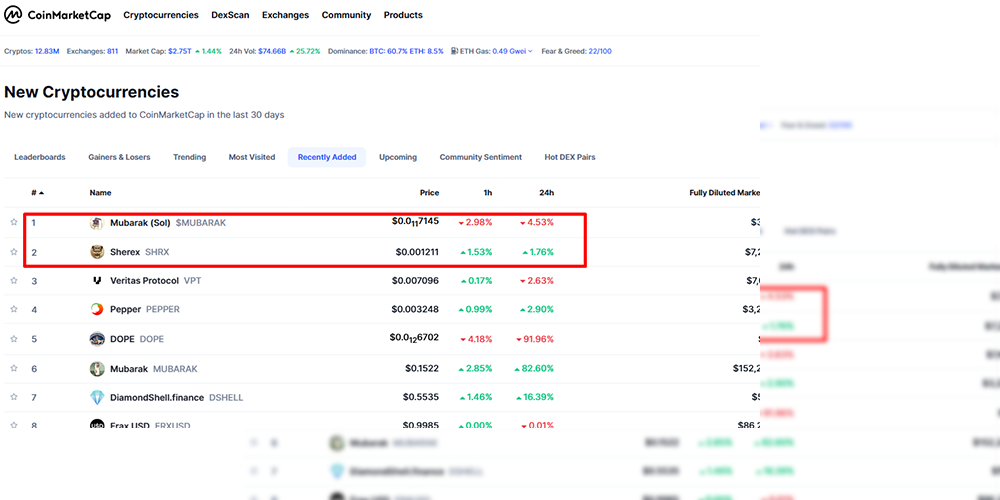Switch to the Most Visited tab
Image resolution: width=1000 pixels, height=500 pixels.
click(252, 157)
